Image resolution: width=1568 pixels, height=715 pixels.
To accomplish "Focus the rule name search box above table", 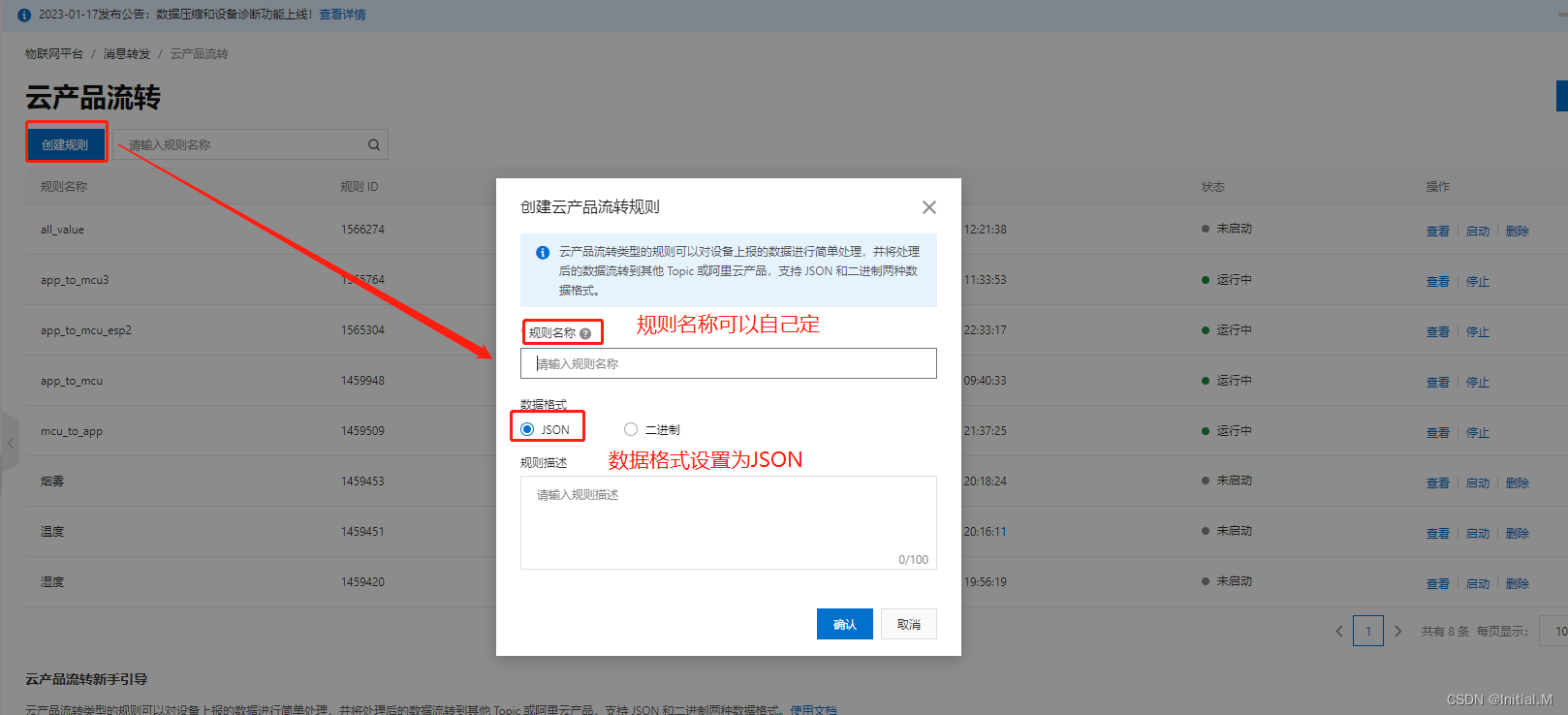I will point(250,144).
